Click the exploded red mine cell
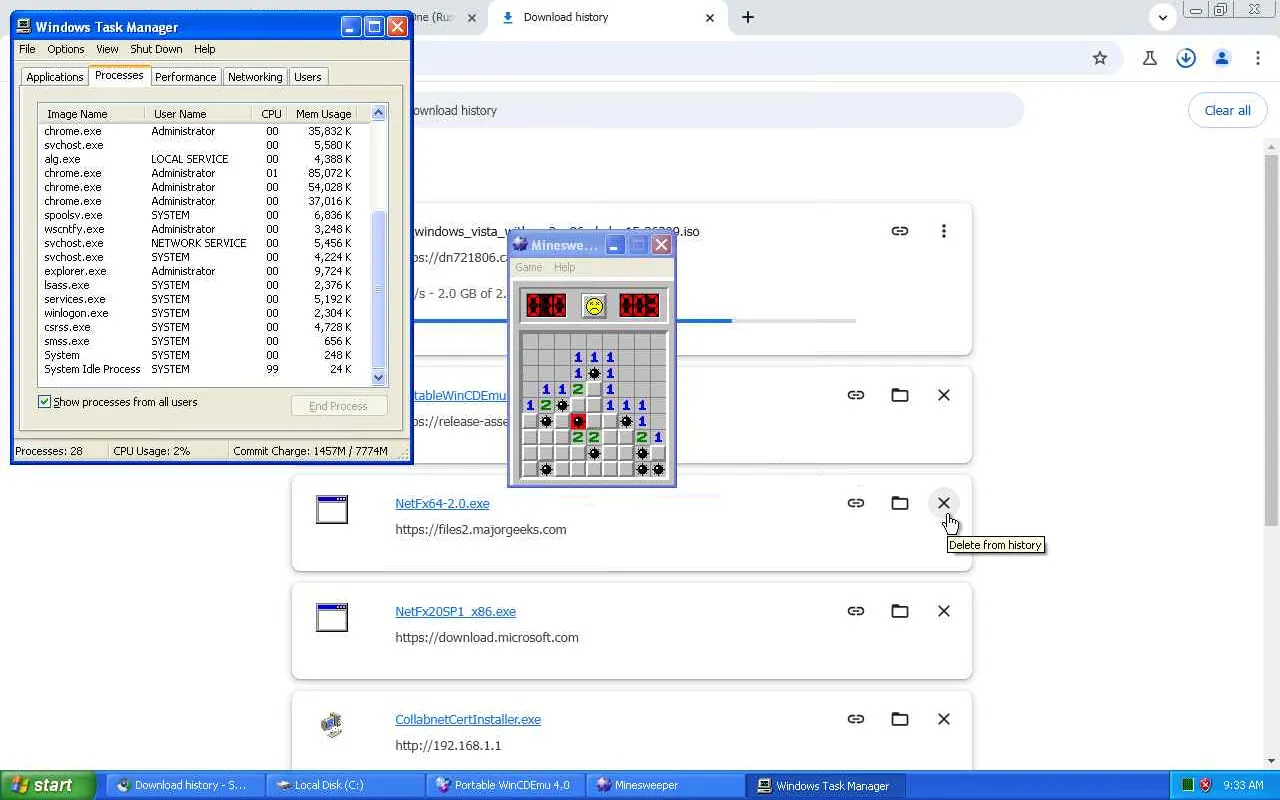The height and width of the screenshot is (800, 1280). click(578, 421)
